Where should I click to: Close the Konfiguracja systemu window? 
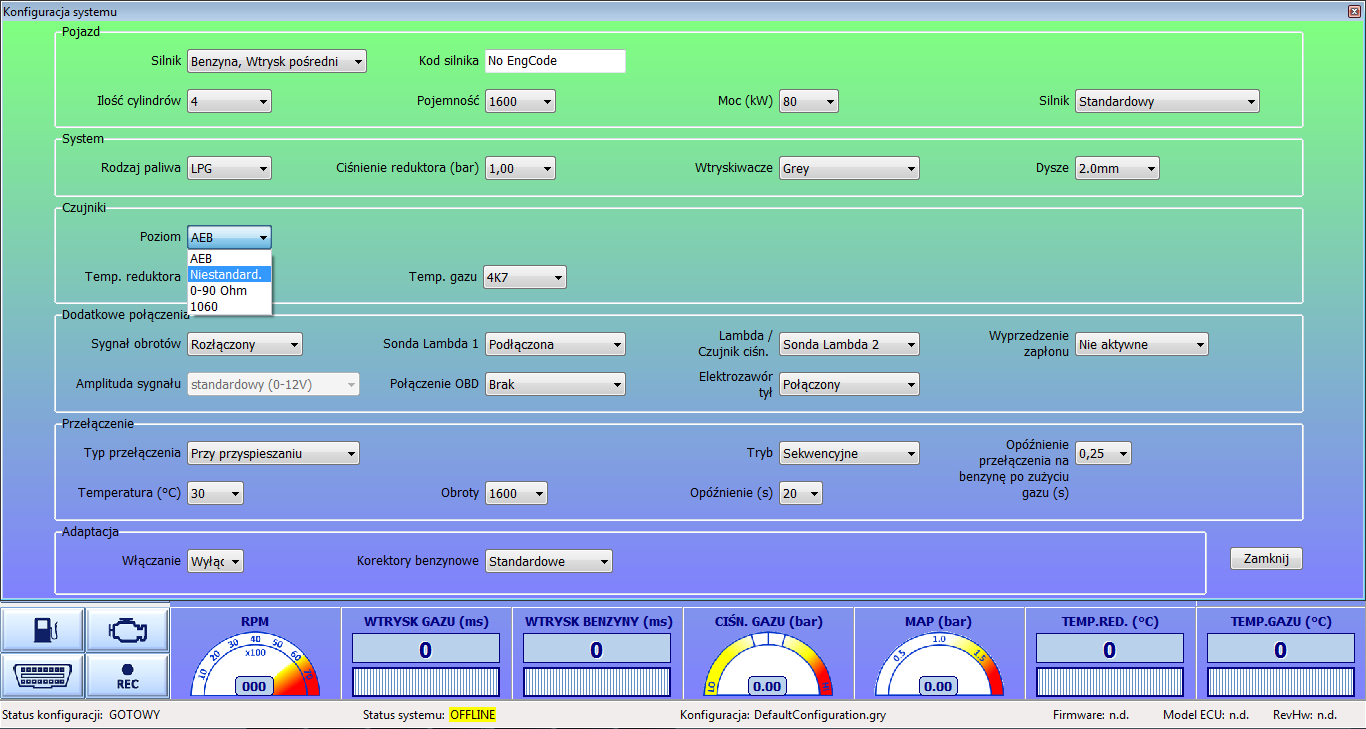click(x=1352, y=11)
